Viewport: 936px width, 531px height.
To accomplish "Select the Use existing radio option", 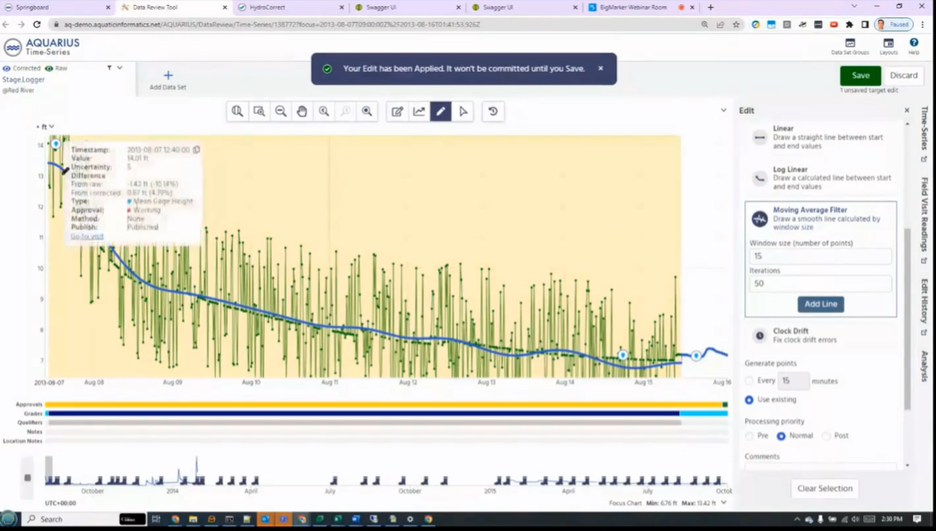I will pyautogui.click(x=749, y=399).
